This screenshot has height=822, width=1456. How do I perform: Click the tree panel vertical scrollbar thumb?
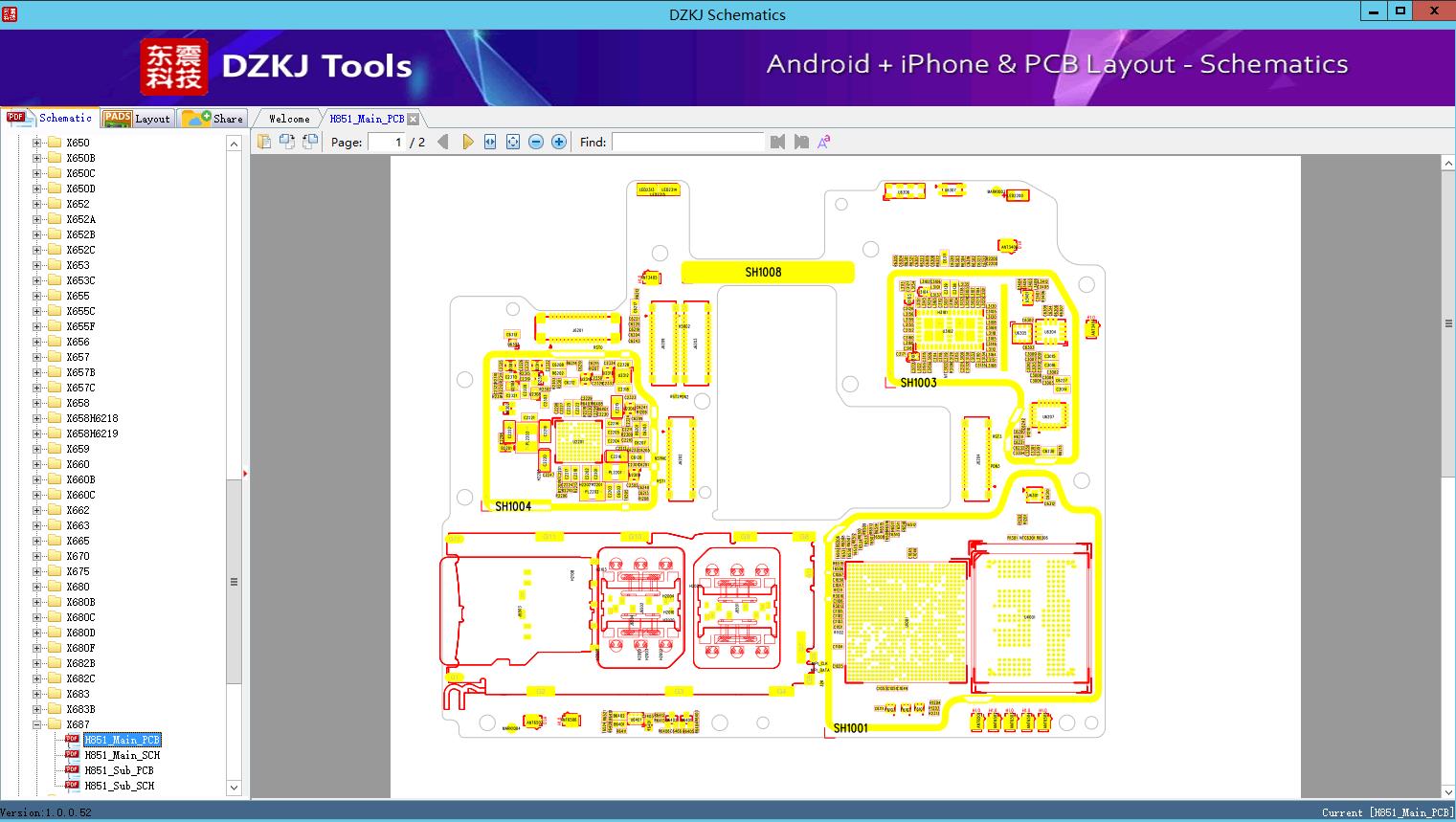point(234,581)
